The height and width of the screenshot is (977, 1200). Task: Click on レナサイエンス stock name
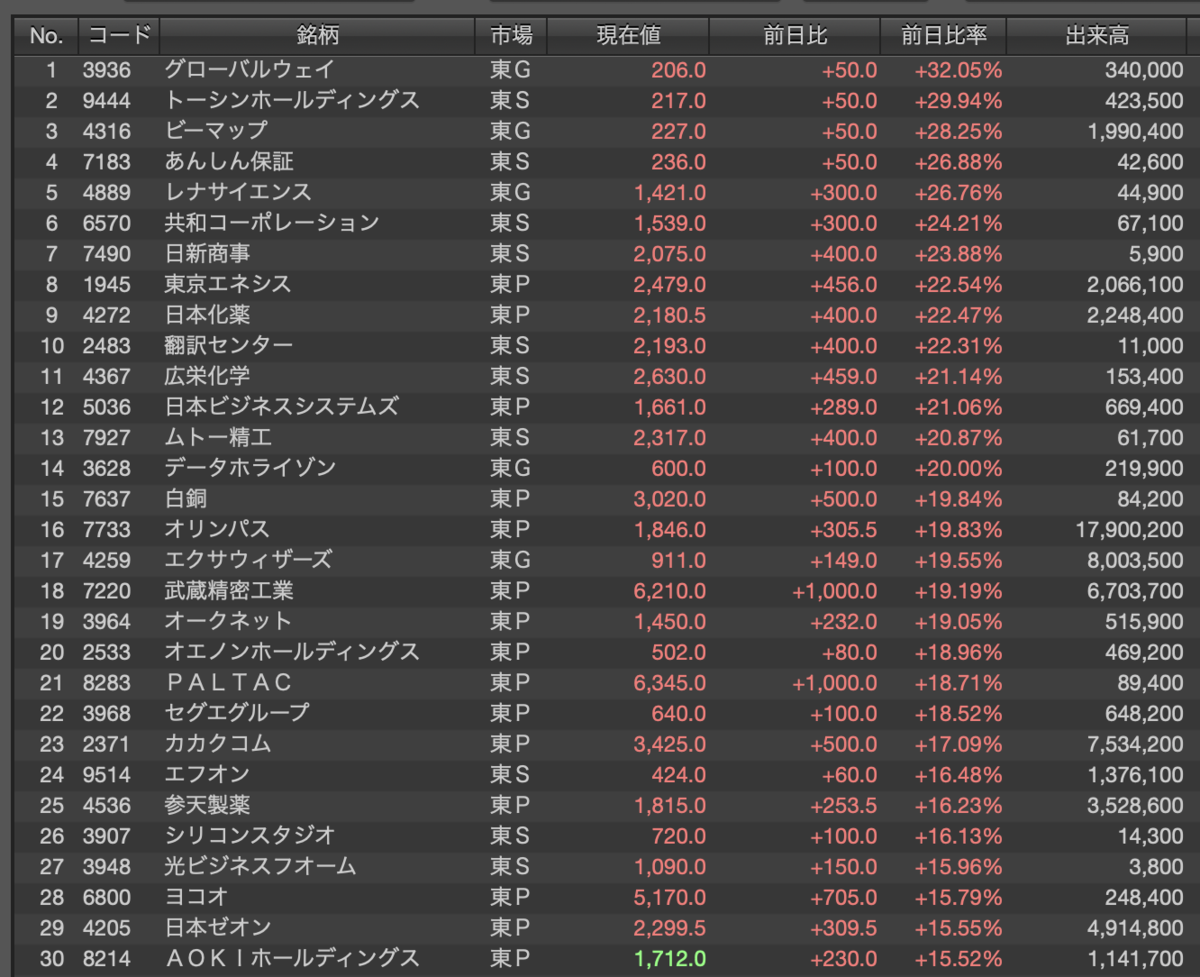(x=238, y=192)
